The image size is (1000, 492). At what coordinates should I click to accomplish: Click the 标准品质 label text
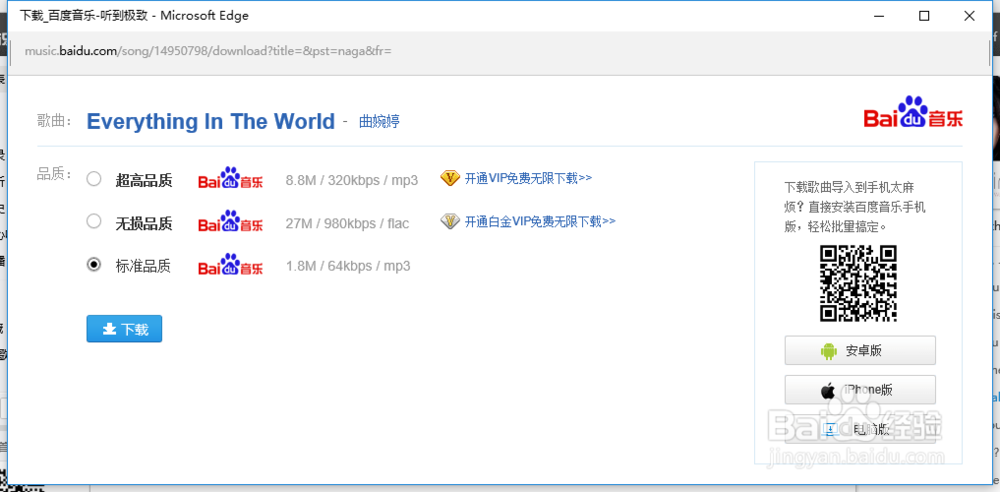(x=143, y=266)
